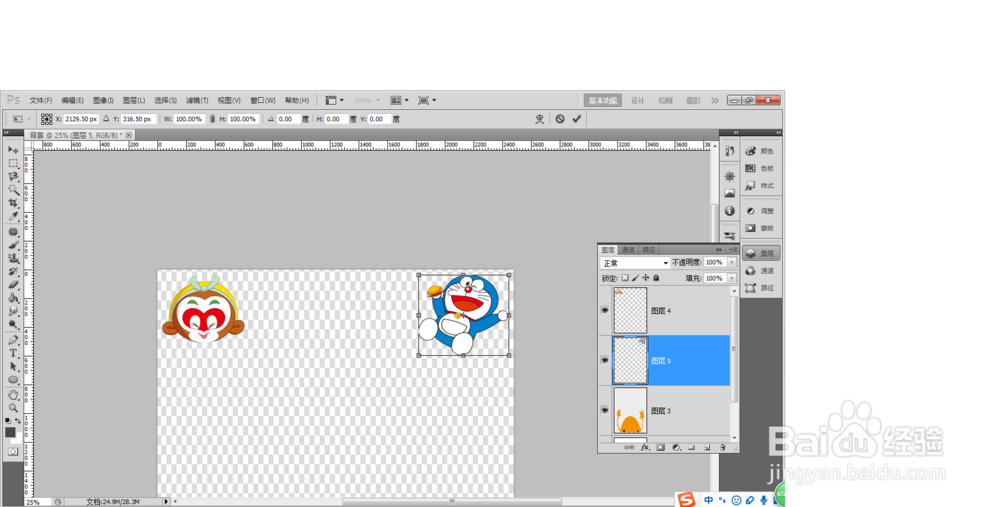Toggle lock transparent pixels
This screenshot has height=507, width=1000.
click(x=625, y=278)
